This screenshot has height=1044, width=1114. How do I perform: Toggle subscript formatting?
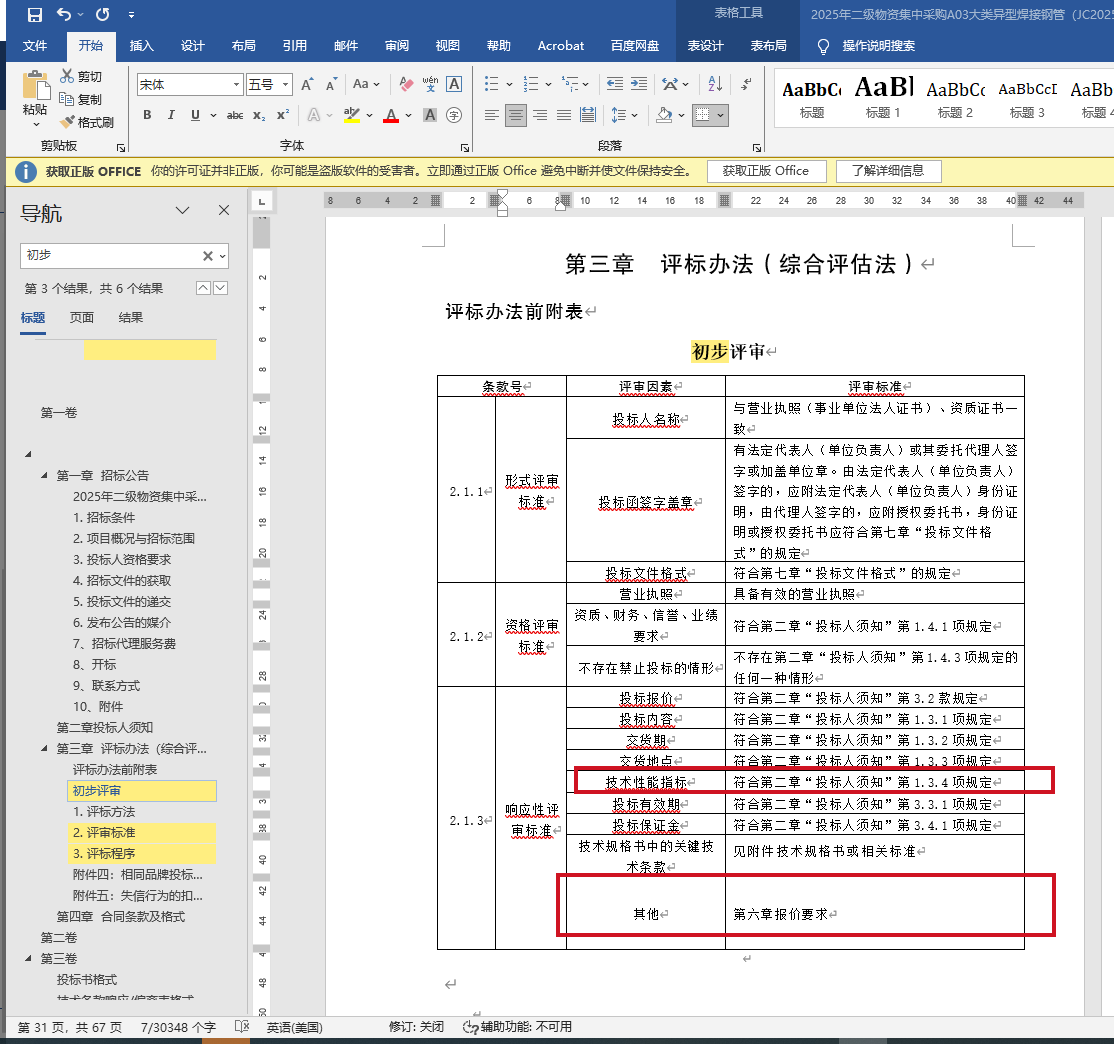tap(259, 115)
